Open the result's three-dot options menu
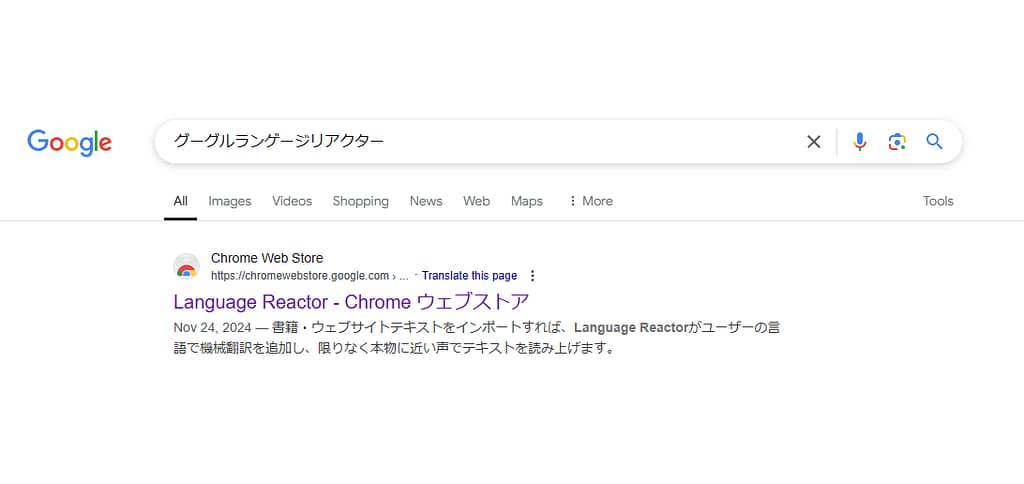The image size is (1024, 484). point(532,276)
